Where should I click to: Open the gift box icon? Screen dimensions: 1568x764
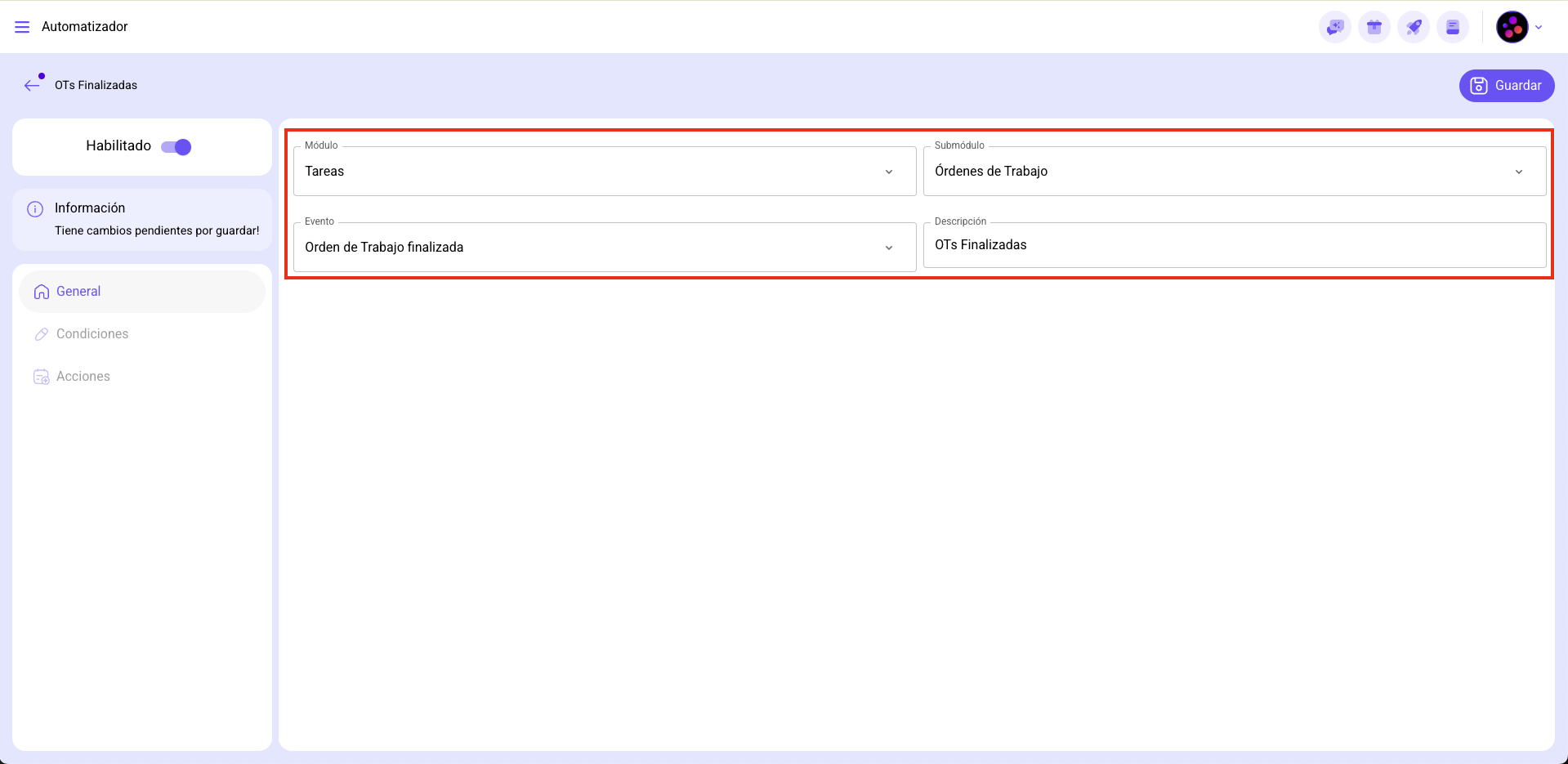click(x=1374, y=27)
